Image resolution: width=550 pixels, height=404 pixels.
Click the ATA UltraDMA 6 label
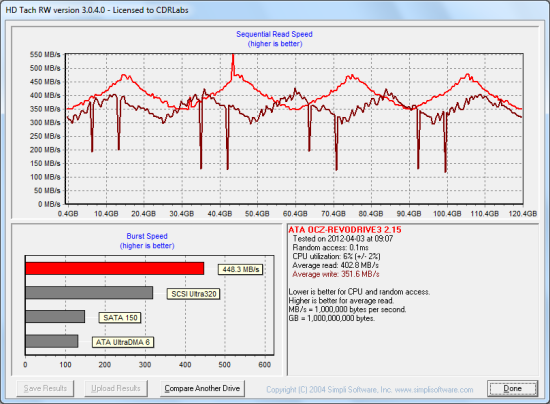[x=123, y=342]
